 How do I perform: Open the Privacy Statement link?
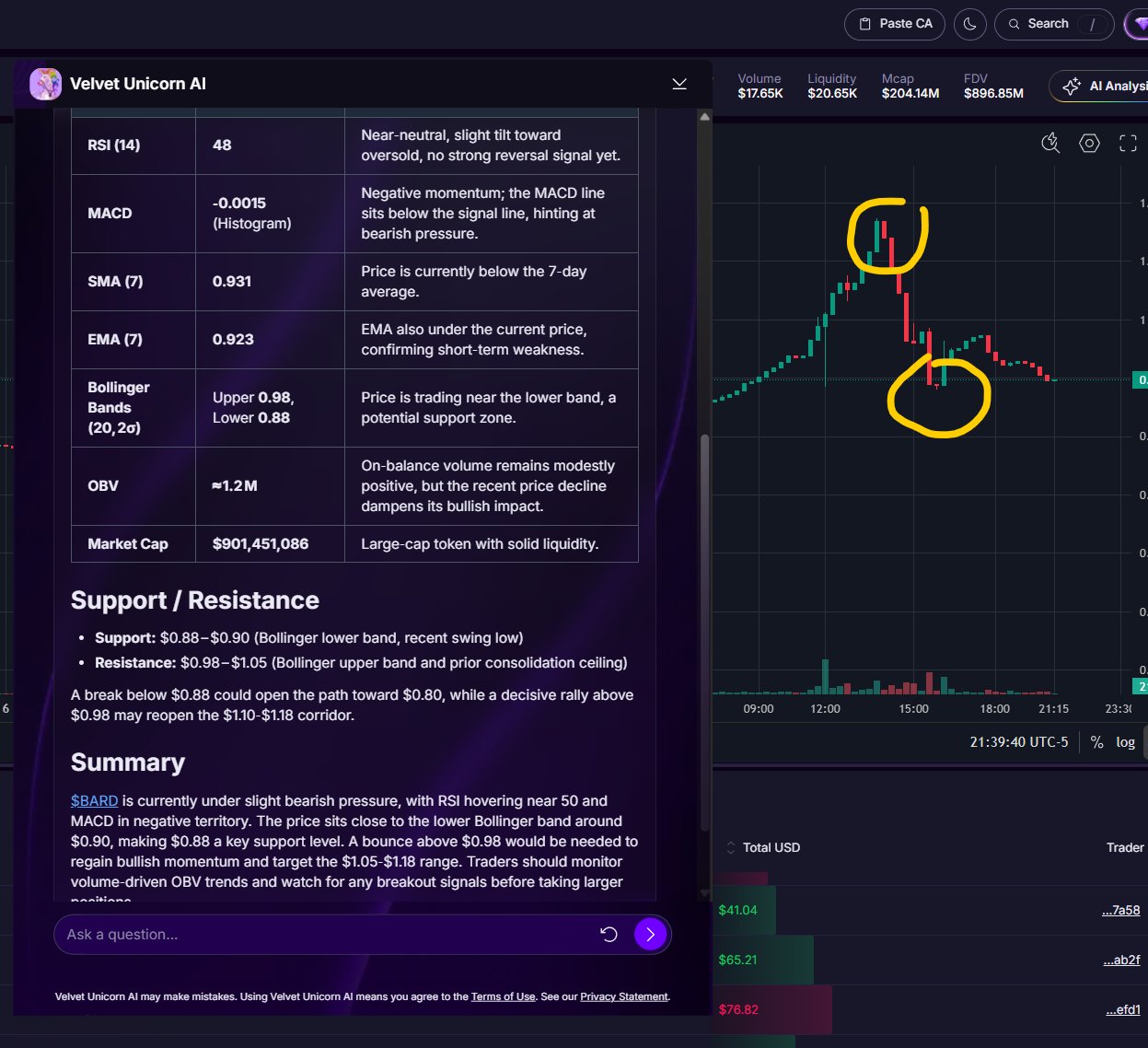[x=623, y=996]
